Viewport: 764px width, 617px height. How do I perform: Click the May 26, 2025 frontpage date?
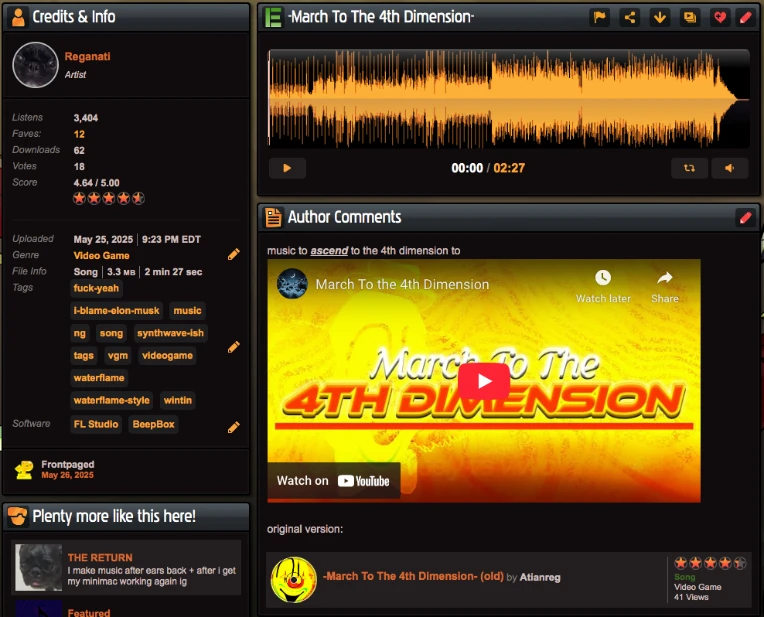[67, 475]
